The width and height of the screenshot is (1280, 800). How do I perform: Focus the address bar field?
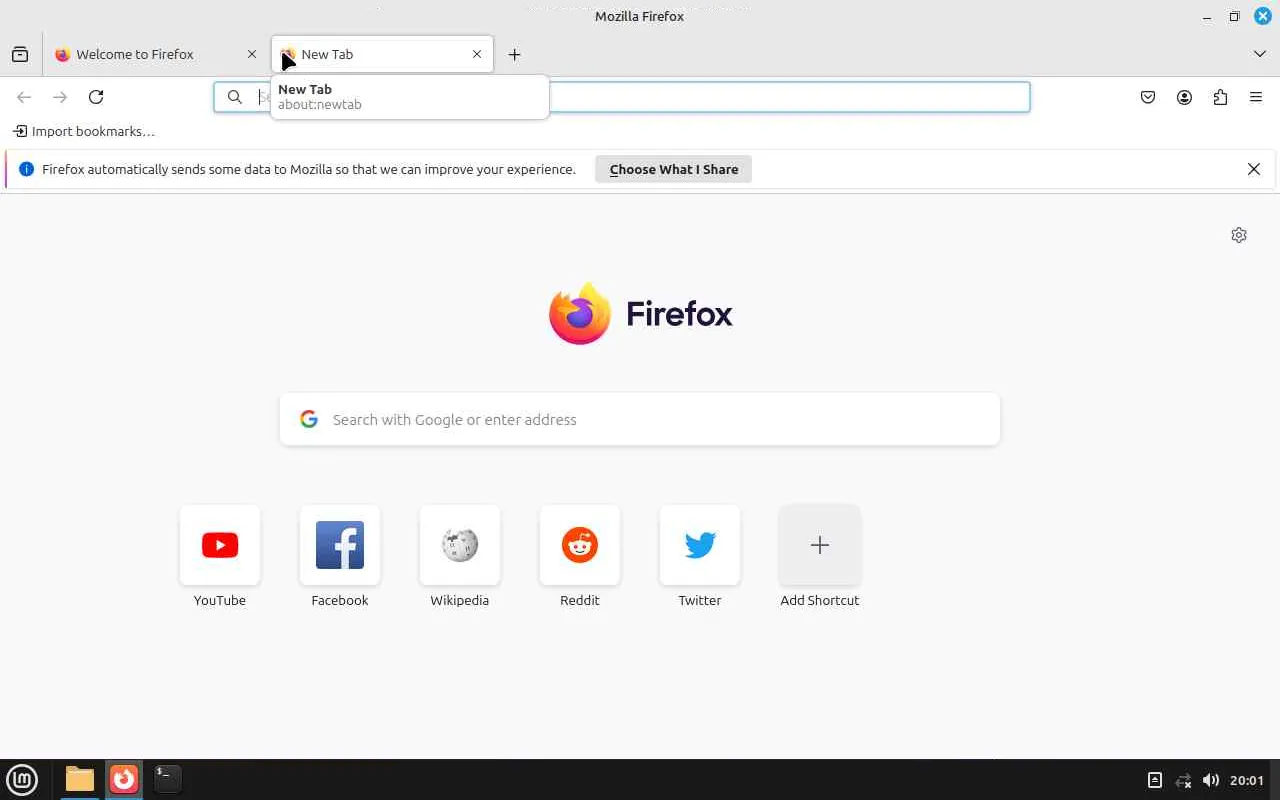pyautogui.click(x=622, y=97)
